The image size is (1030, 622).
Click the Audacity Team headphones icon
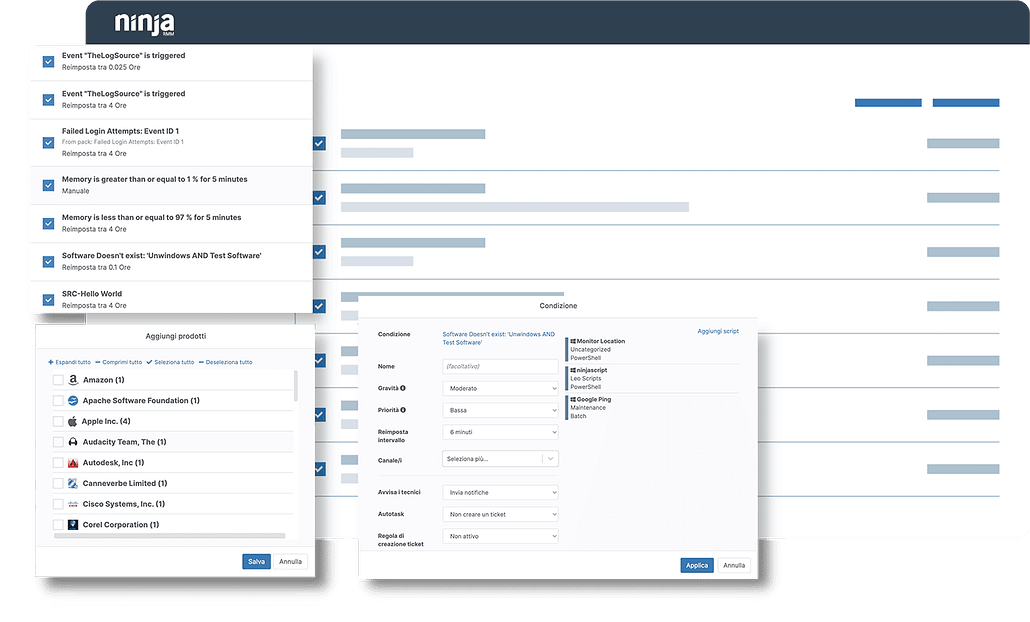click(71, 442)
